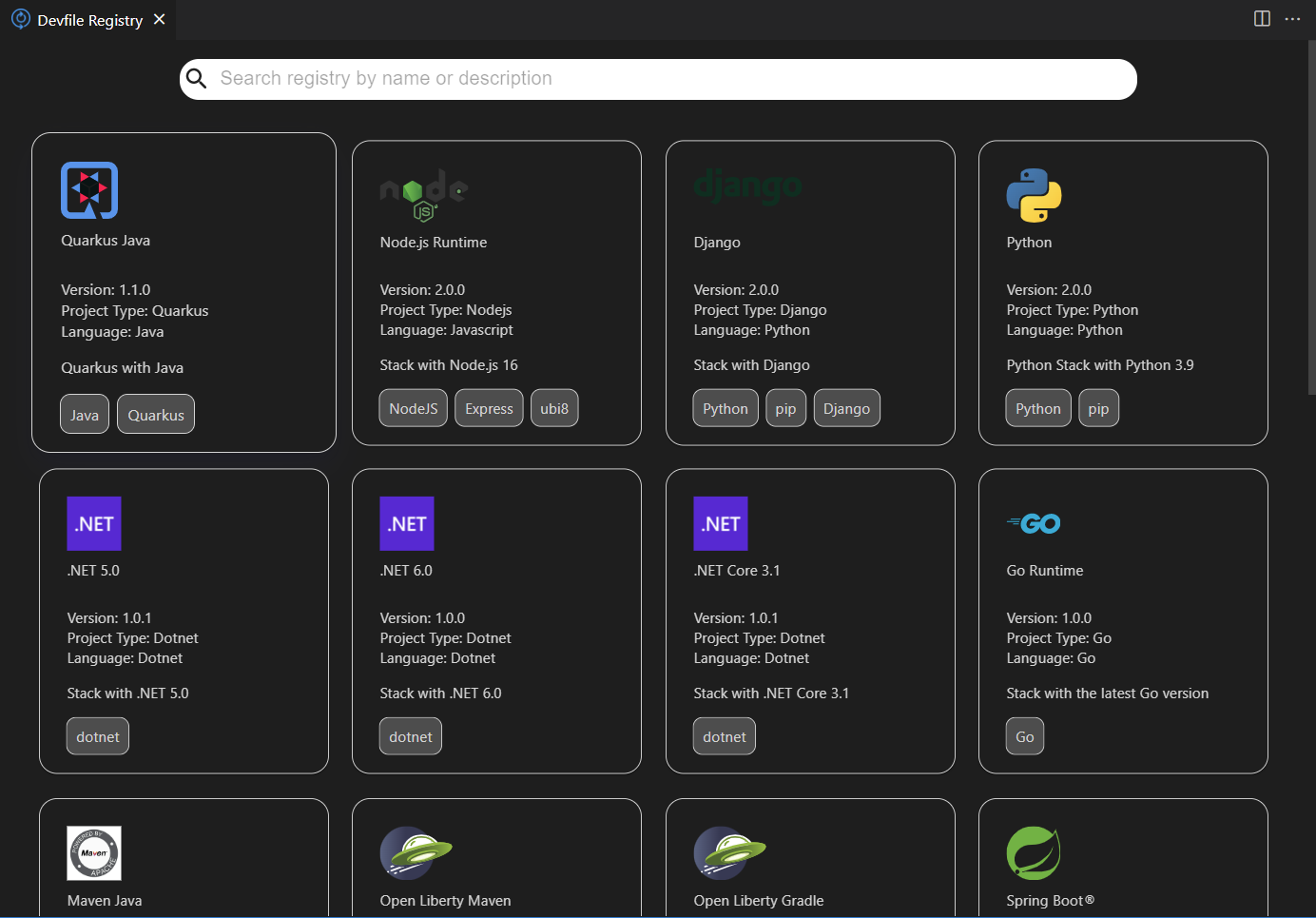Screen dimensions: 1316x918
Task: Click the Spring Boot® title
Action: click(1051, 901)
